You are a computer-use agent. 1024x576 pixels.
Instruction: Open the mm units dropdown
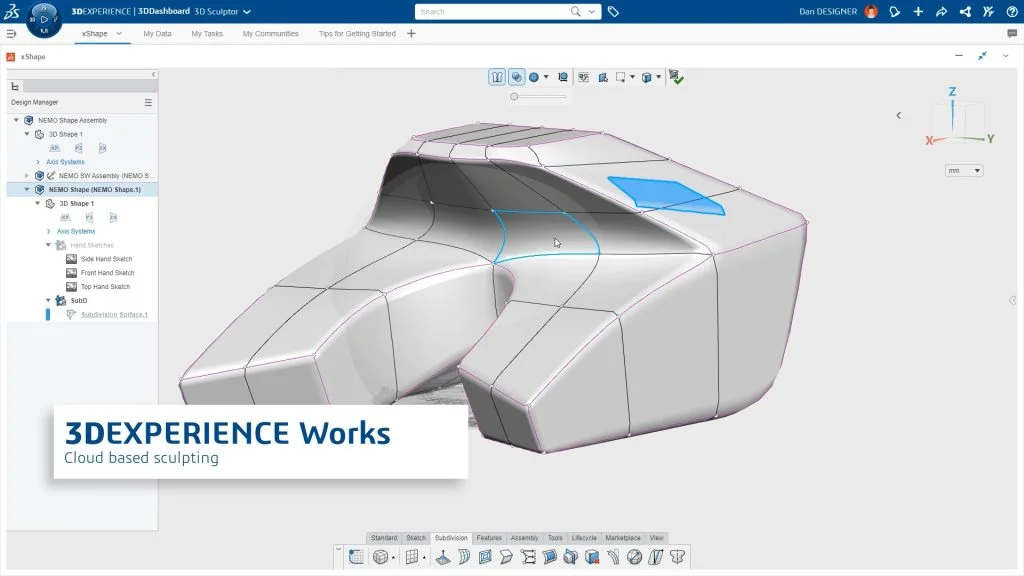point(965,171)
